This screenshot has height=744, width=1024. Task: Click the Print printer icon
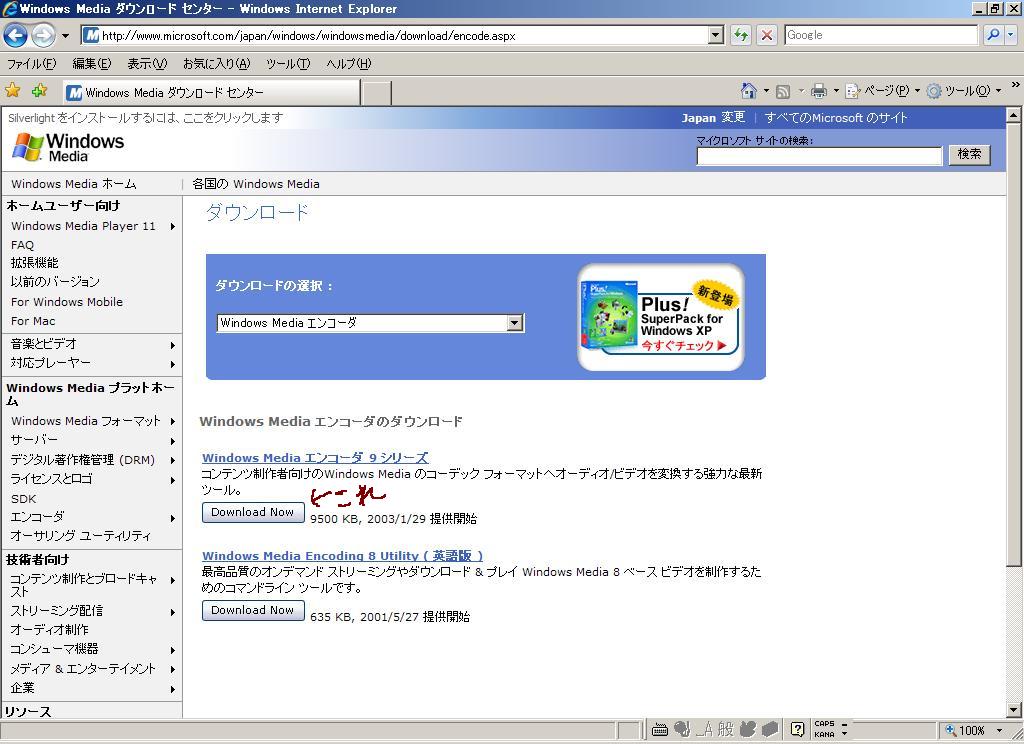coord(818,91)
